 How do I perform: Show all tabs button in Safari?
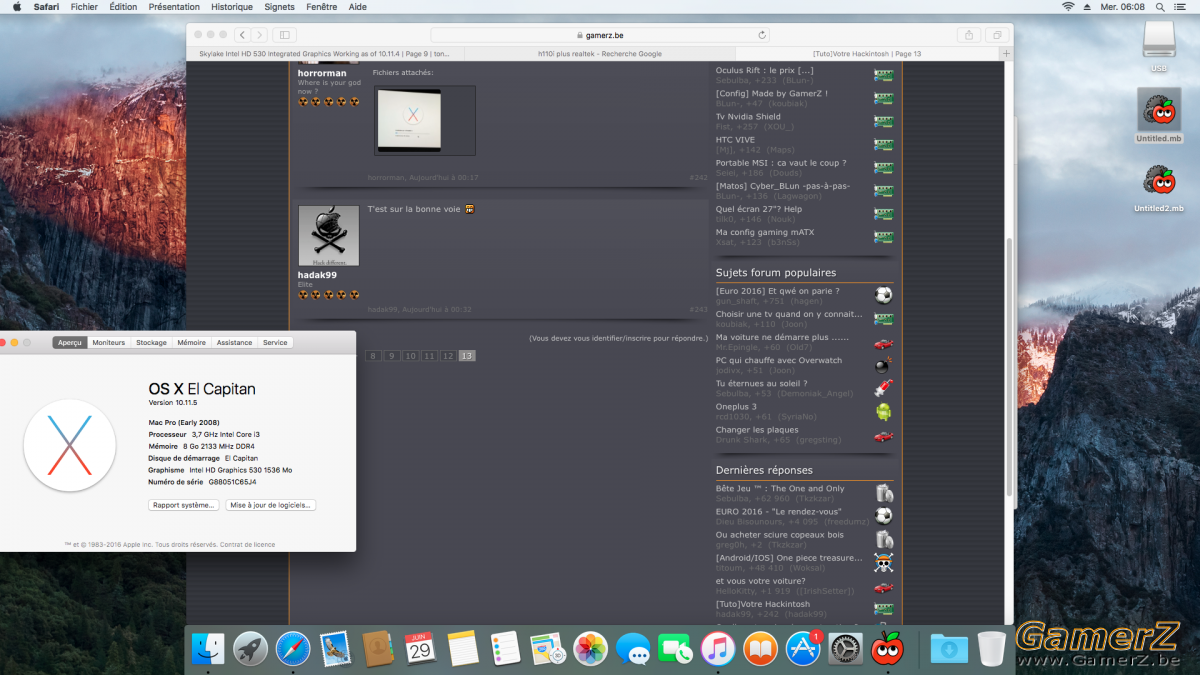(x=996, y=35)
